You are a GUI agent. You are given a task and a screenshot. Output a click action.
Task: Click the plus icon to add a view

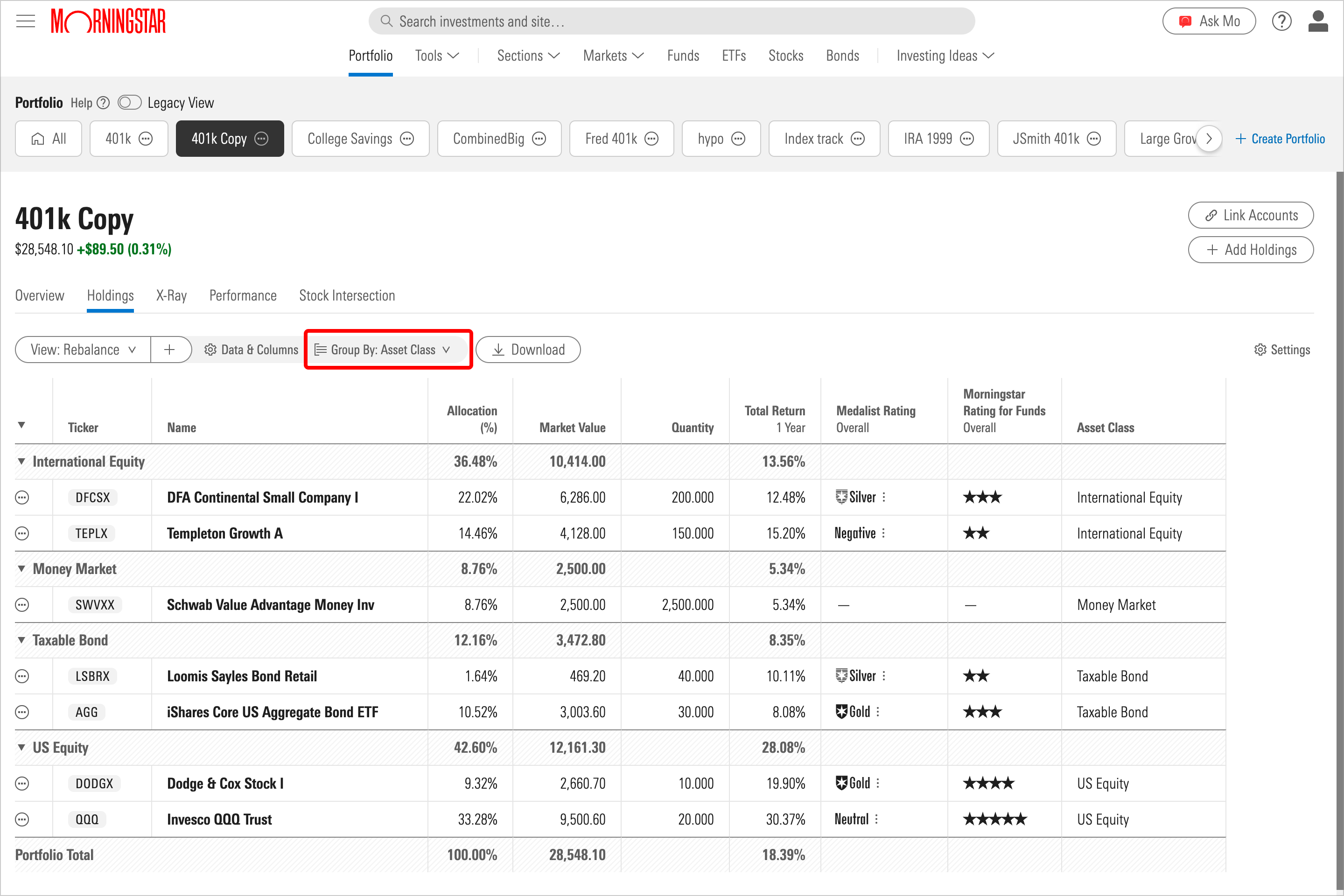point(170,350)
